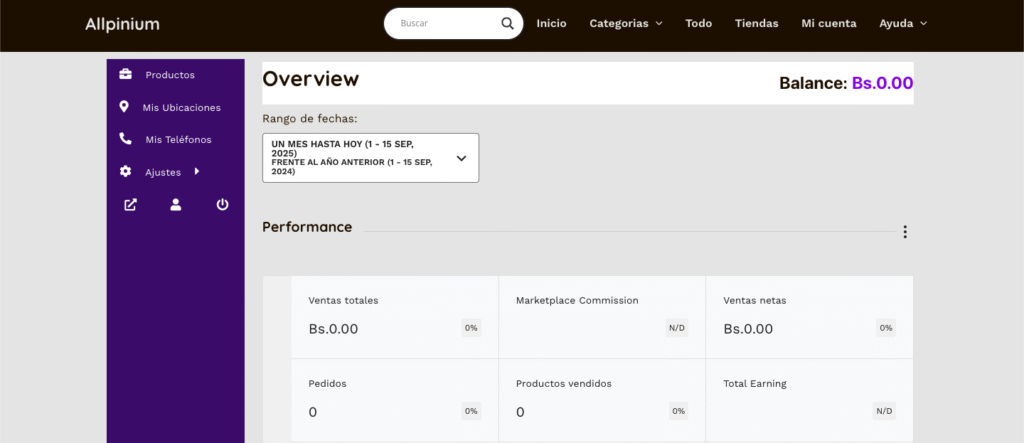
Task: Open Tiendas in the top navigation
Action: point(757,23)
